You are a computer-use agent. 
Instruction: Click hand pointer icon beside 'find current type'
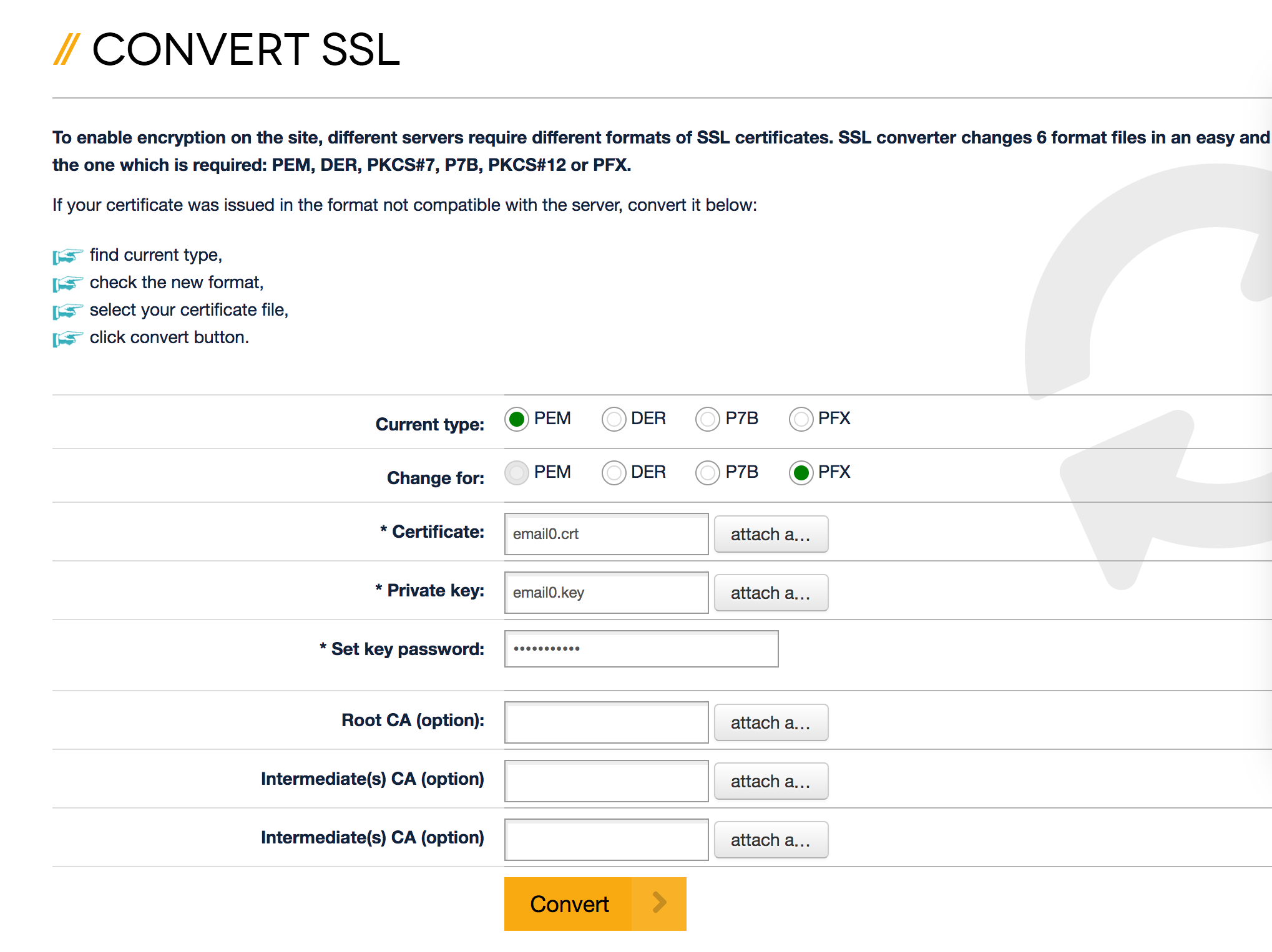pos(67,256)
